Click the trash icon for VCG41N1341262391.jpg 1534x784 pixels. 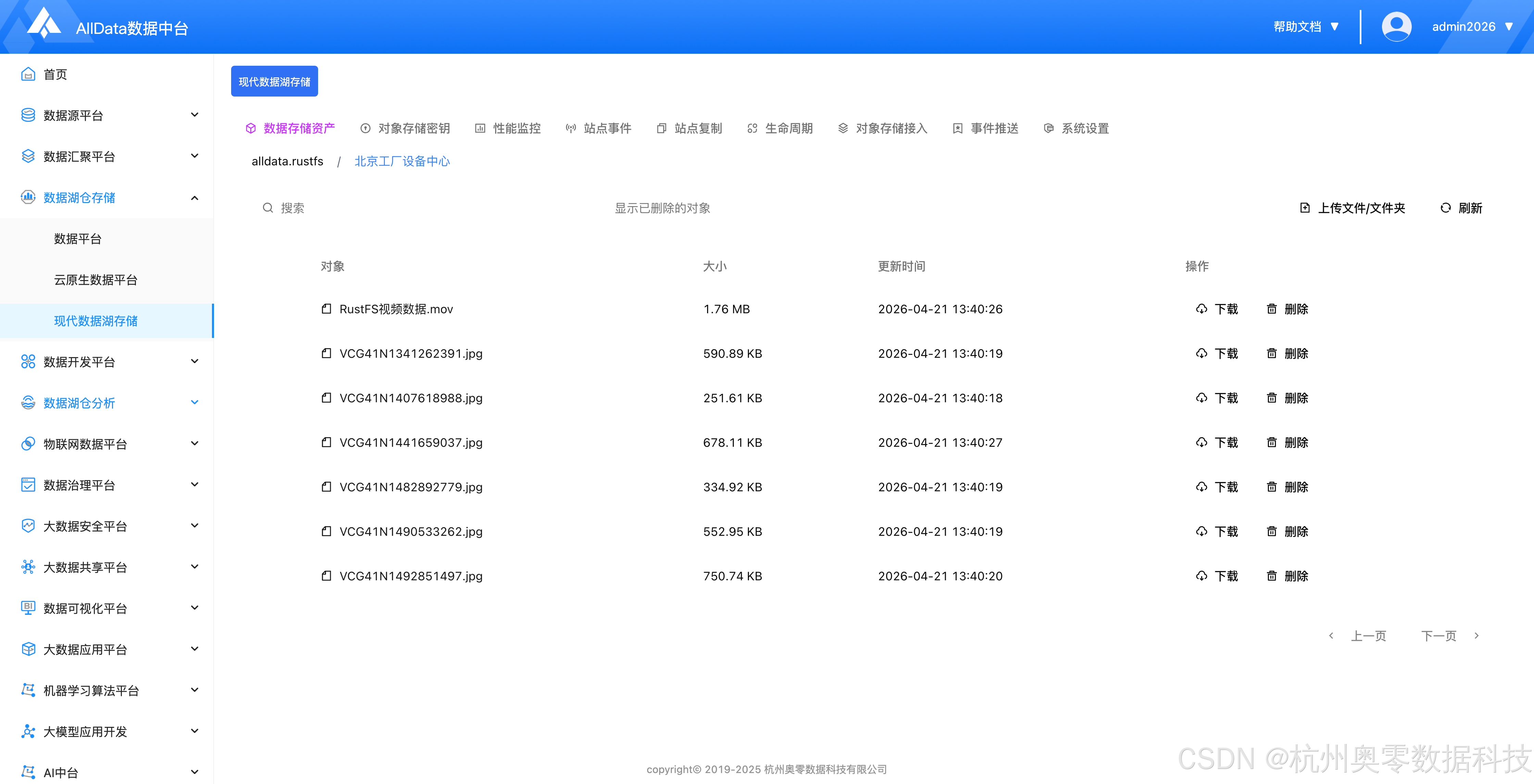pos(1271,354)
